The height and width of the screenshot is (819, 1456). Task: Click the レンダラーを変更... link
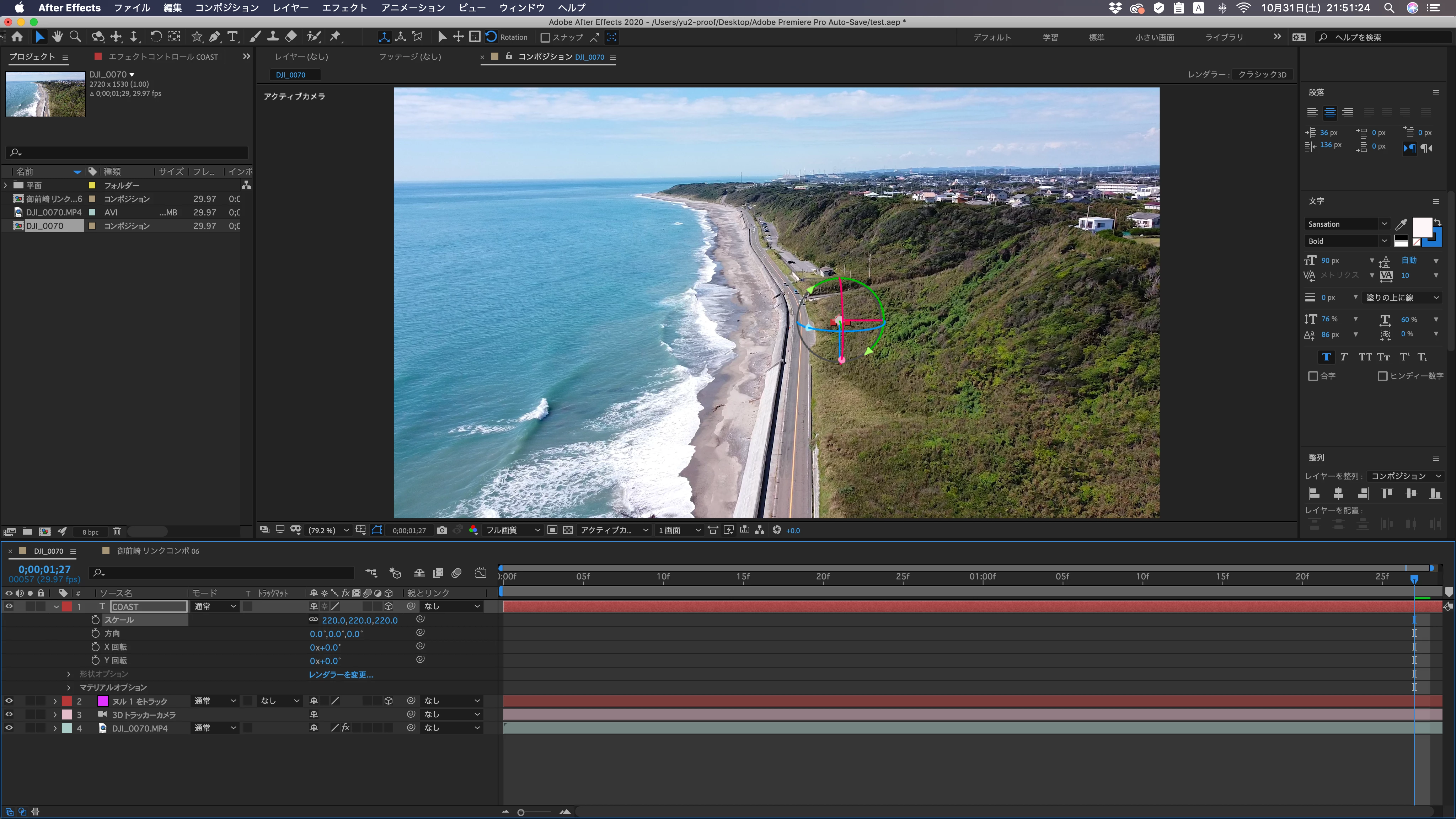tap(341, 674)
